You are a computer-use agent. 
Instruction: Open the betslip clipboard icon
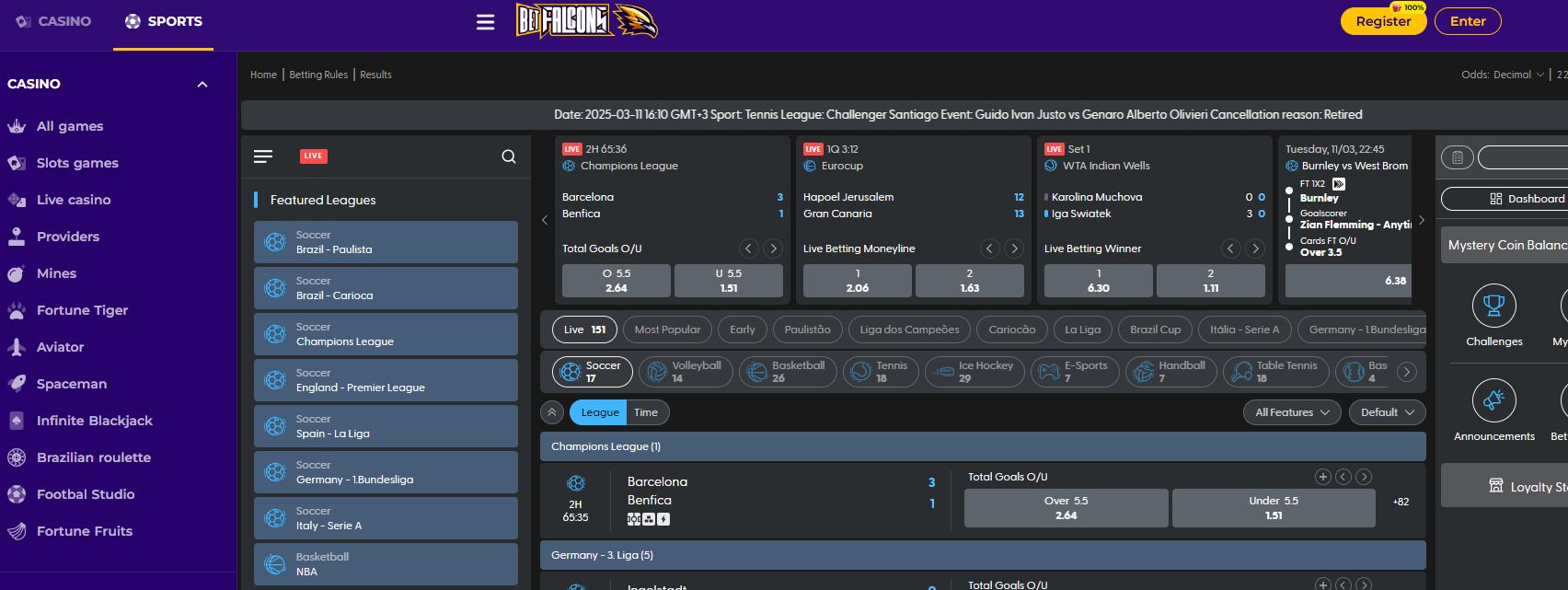tap(1458, 157)
